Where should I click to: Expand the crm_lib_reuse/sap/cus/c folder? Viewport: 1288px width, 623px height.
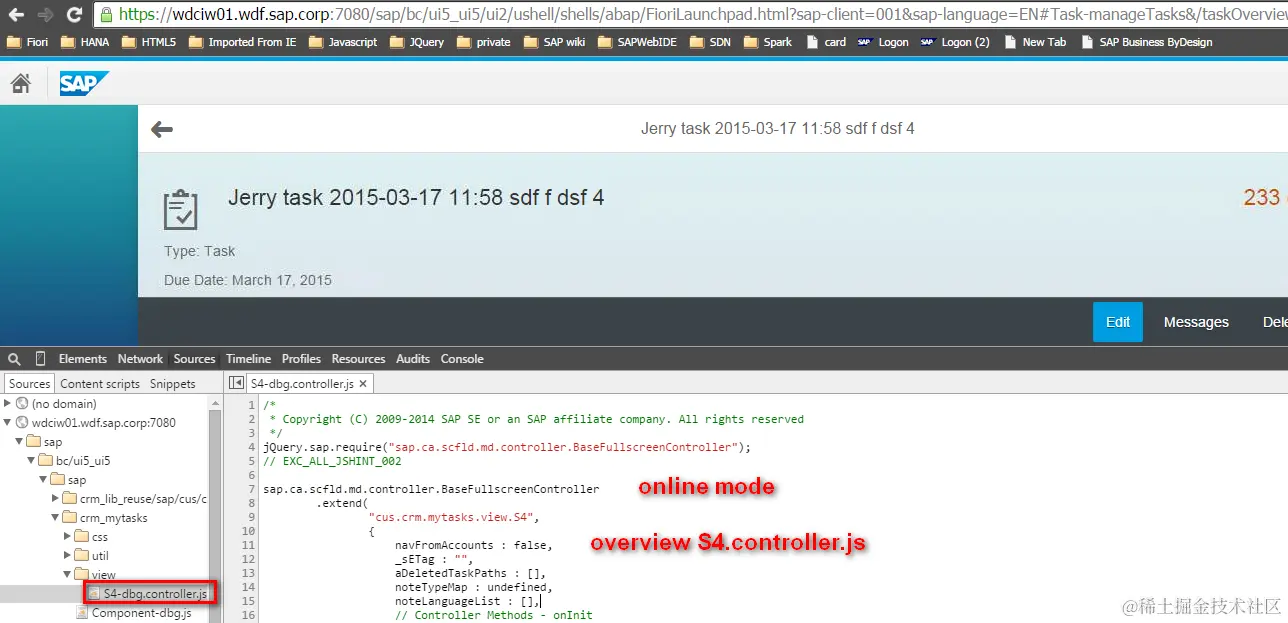(56, 498)
